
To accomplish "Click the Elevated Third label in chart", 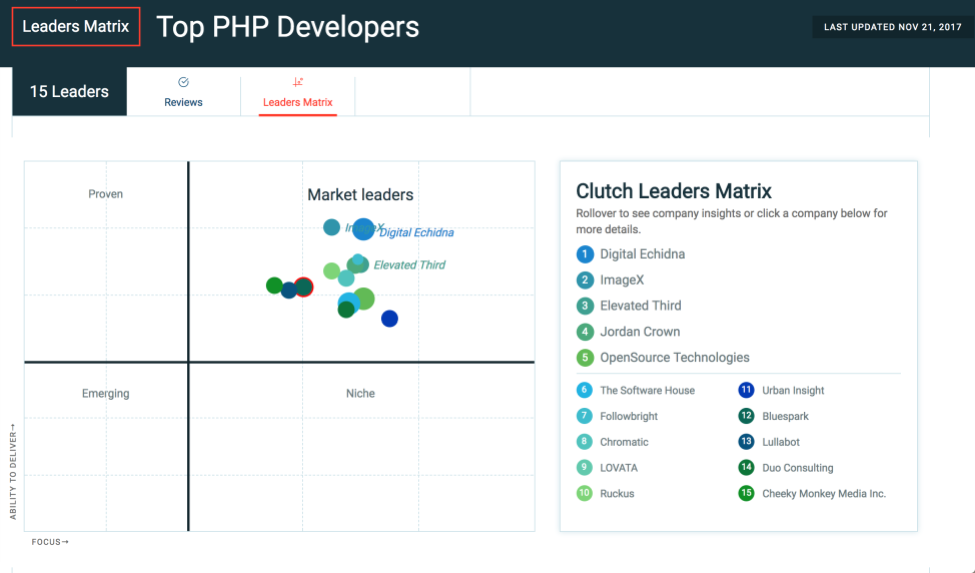I will (x=409, y=265).
